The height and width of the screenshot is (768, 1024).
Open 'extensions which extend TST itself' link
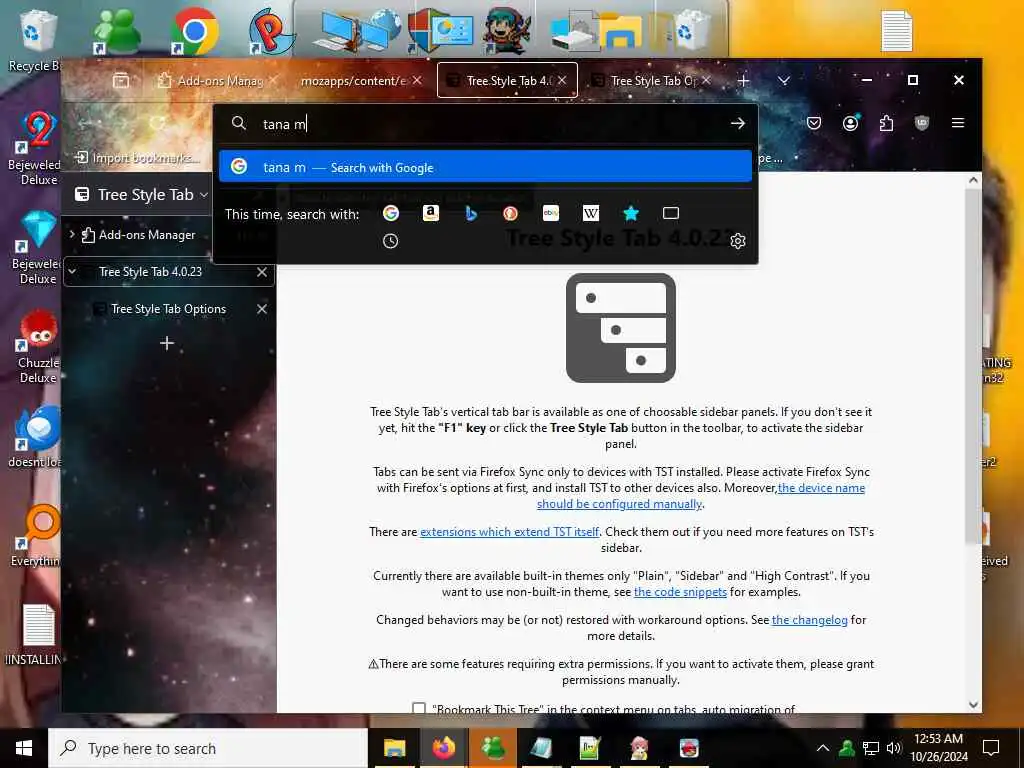click(509, 532)
